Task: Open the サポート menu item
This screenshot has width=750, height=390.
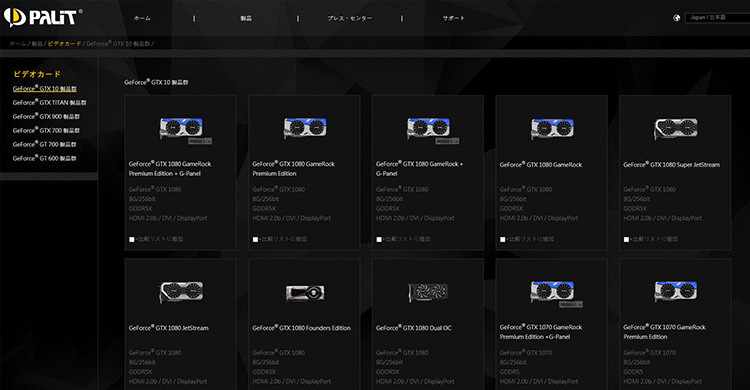Action: [453, 18]
